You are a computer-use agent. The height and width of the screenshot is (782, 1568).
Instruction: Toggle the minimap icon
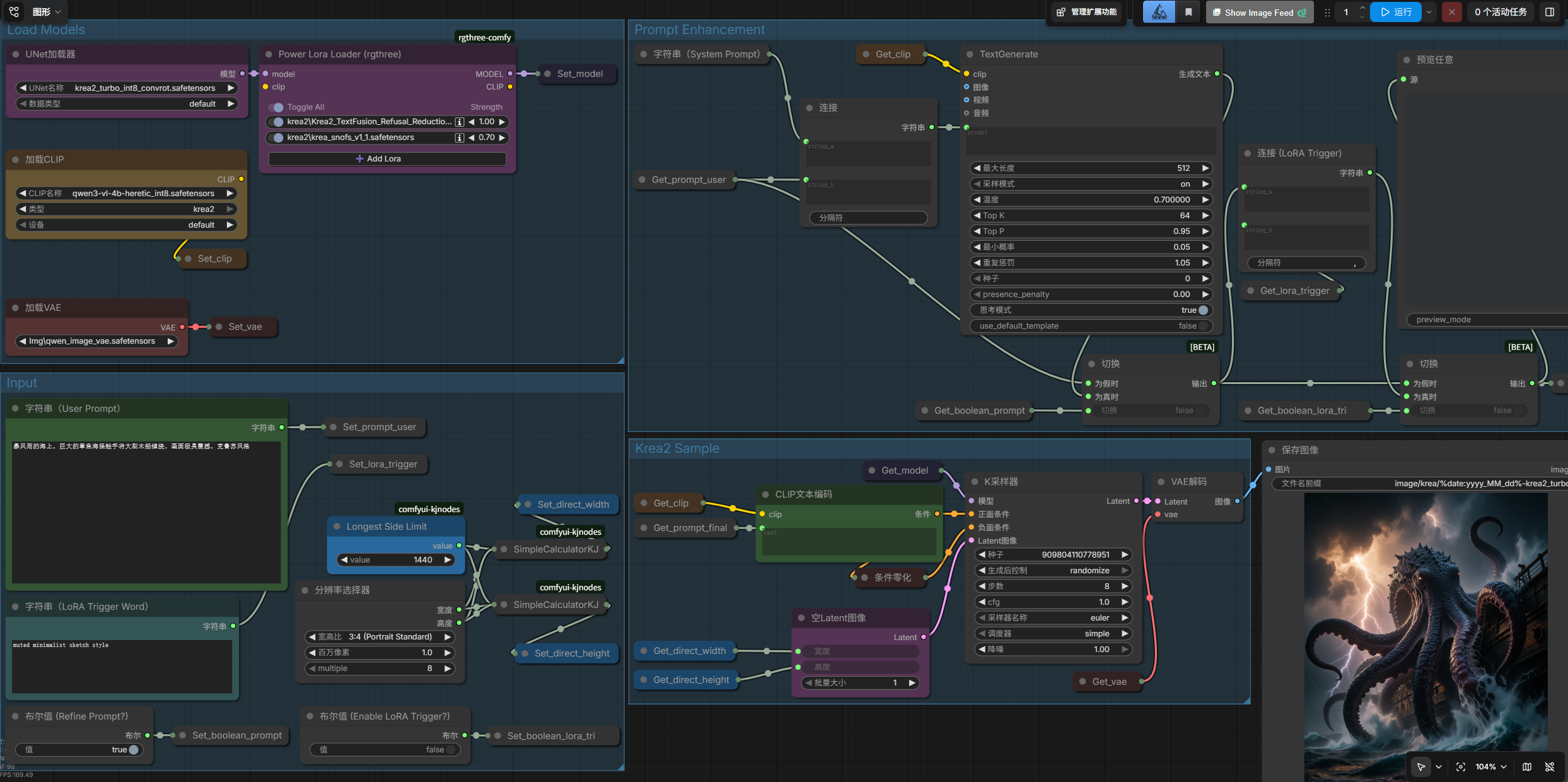[x=1527, y=767]
